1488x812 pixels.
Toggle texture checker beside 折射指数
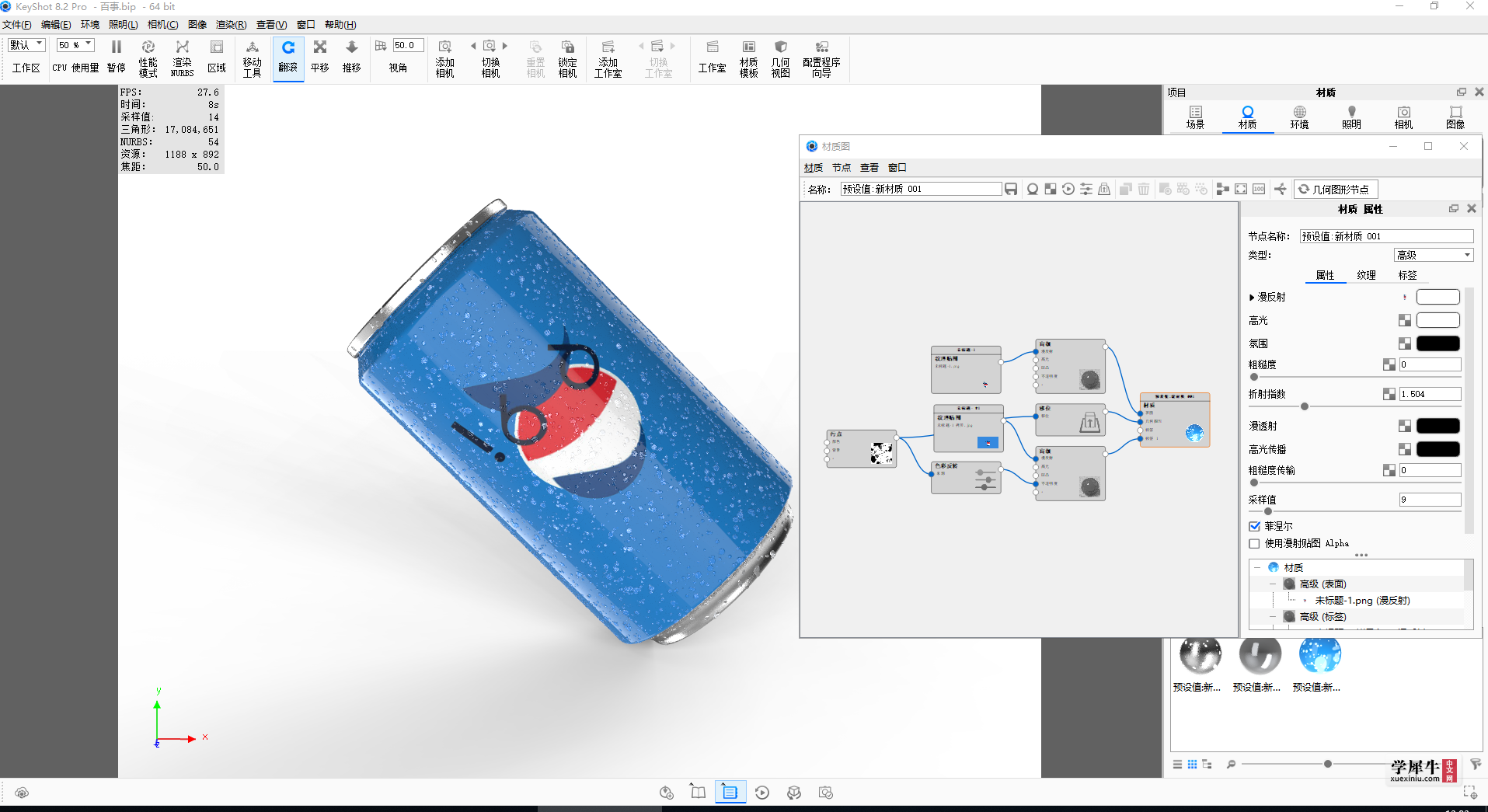[x=1389, y=394]
